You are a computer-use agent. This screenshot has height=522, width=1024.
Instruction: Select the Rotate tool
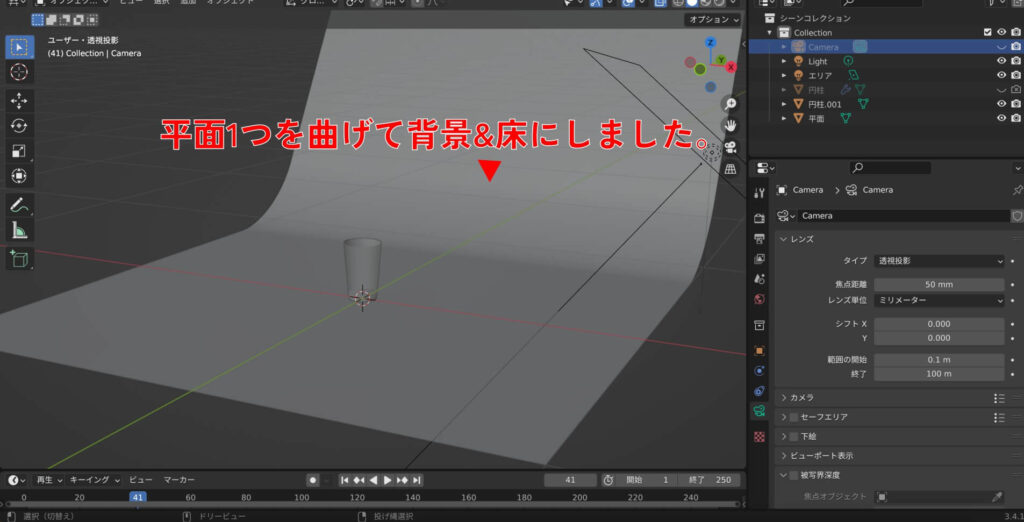click(20, 126)
